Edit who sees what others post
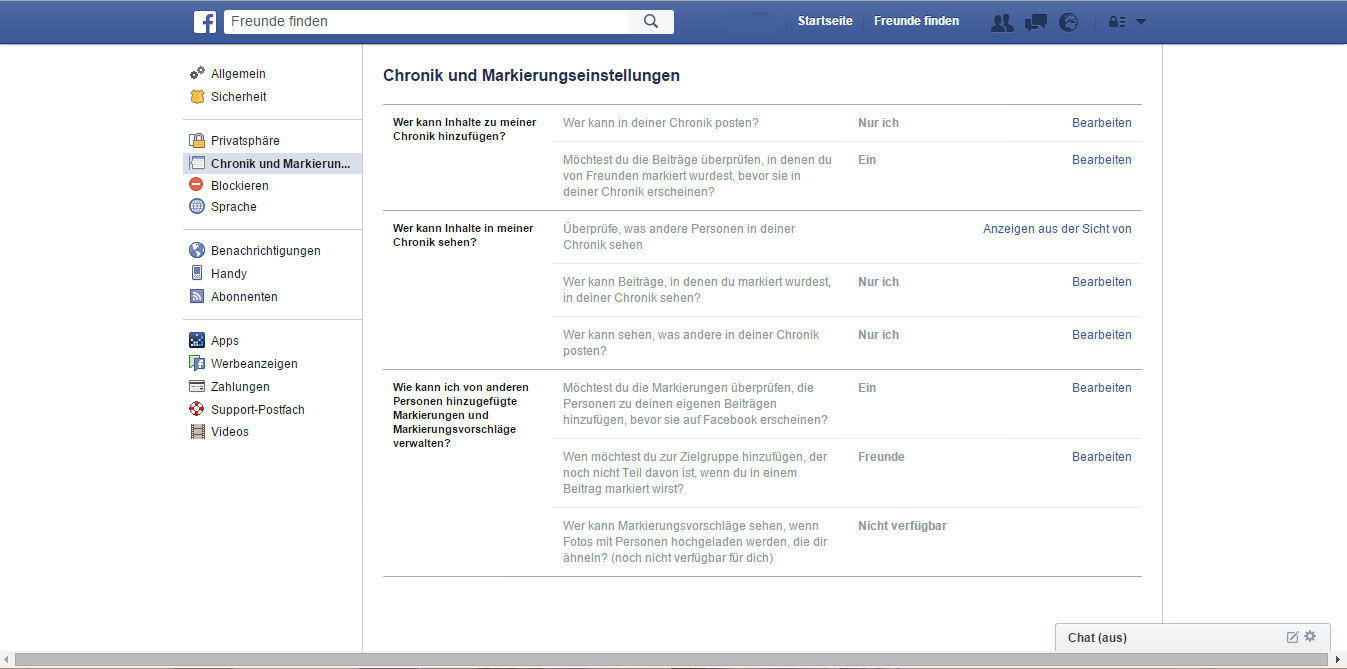 pyautogui.click(x=1101, y=335)
